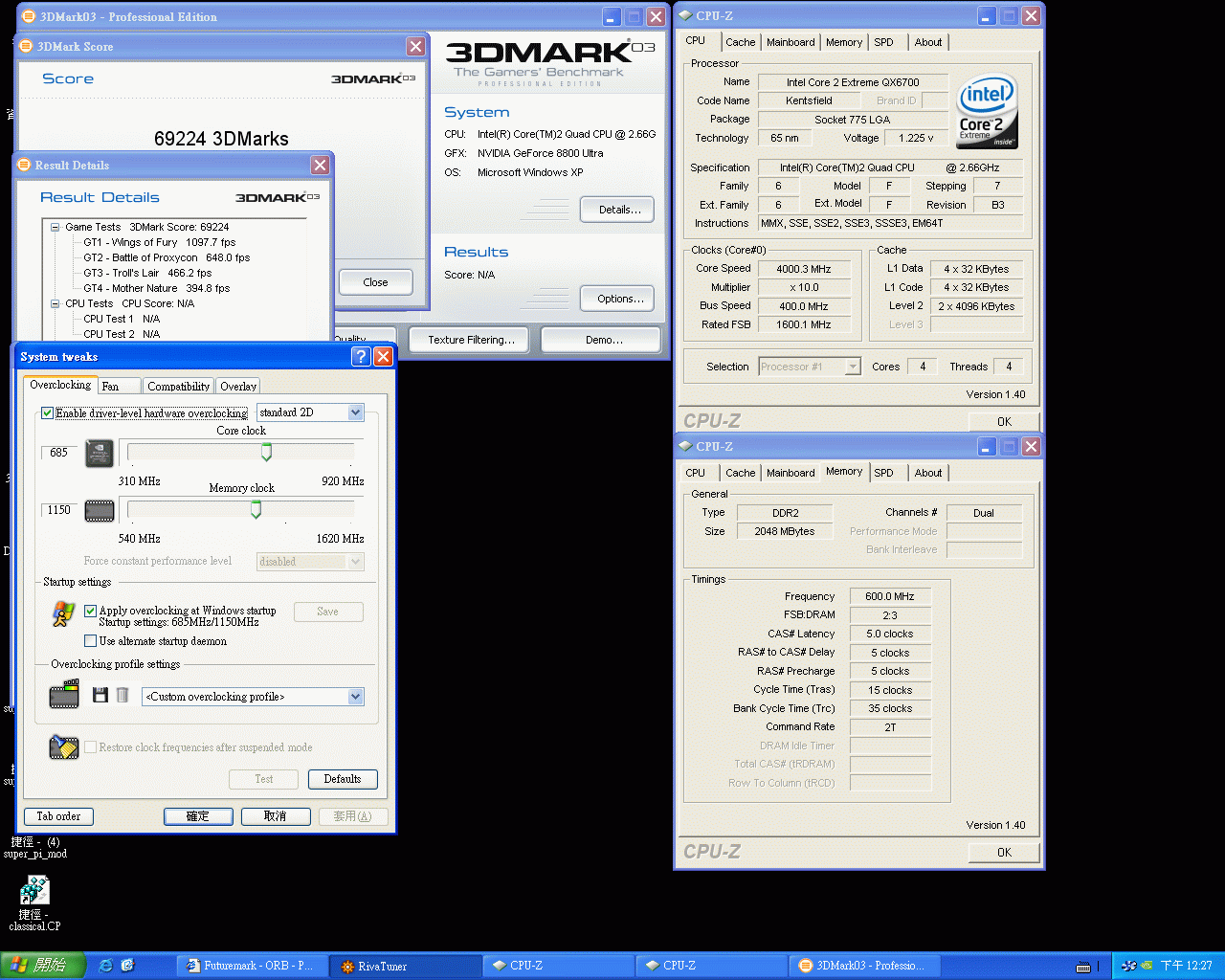Click the Core clock value field showing 685
Image resolution: width=1225 pixels, height=980 pixels.
(x=58, y=453)
